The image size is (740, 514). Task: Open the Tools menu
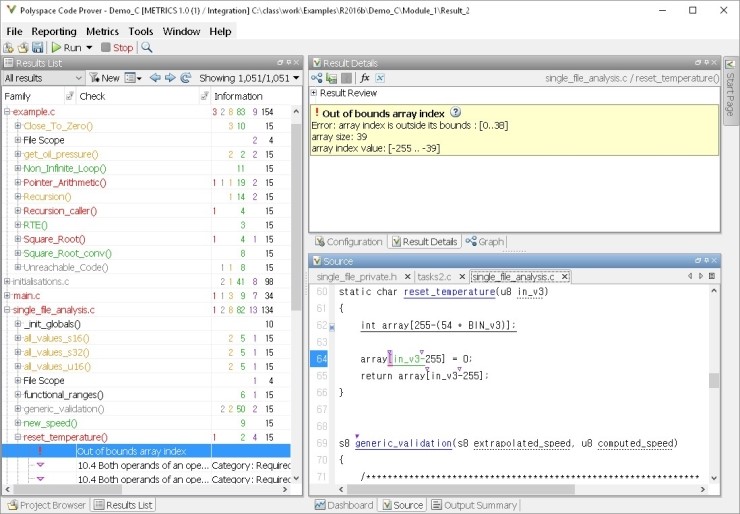click(141, 32)
